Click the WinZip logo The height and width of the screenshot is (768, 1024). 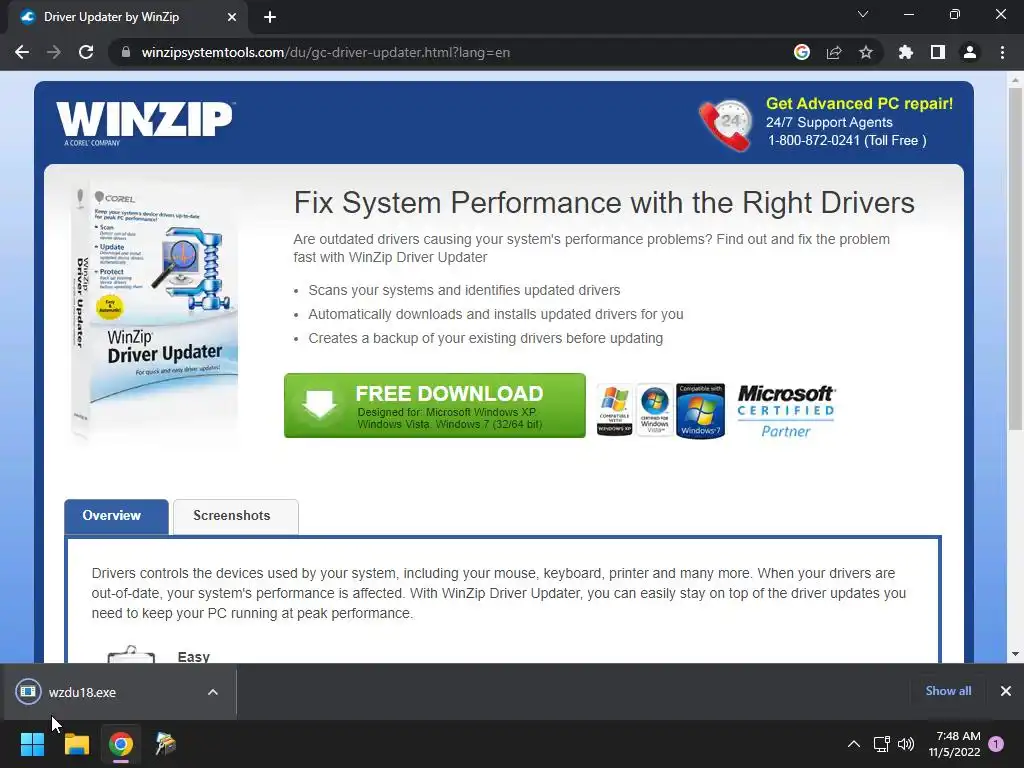[x=144, y=123]
